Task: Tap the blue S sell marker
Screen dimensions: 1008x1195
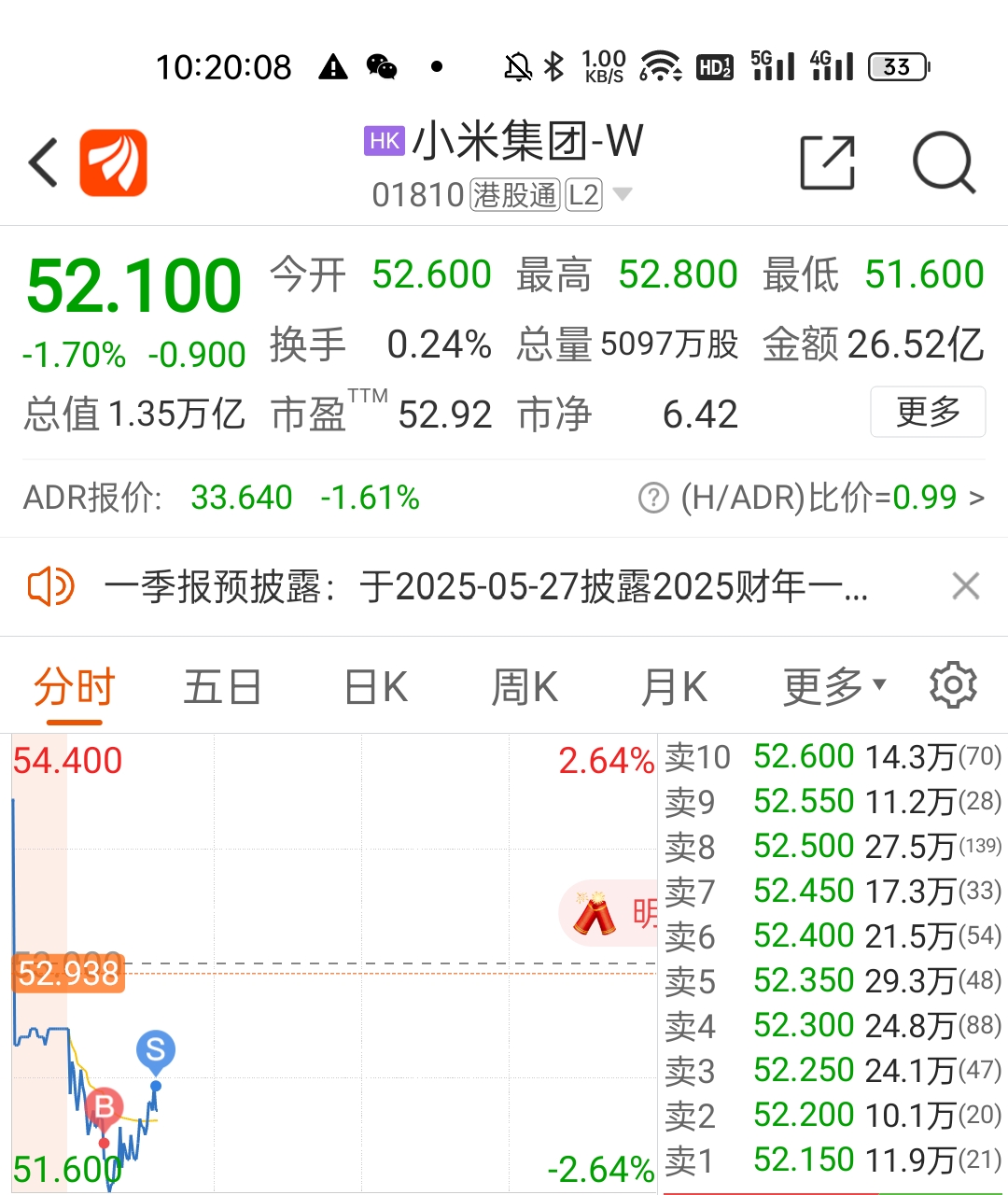Action: pyautogui.click(x=156, y=1051)
